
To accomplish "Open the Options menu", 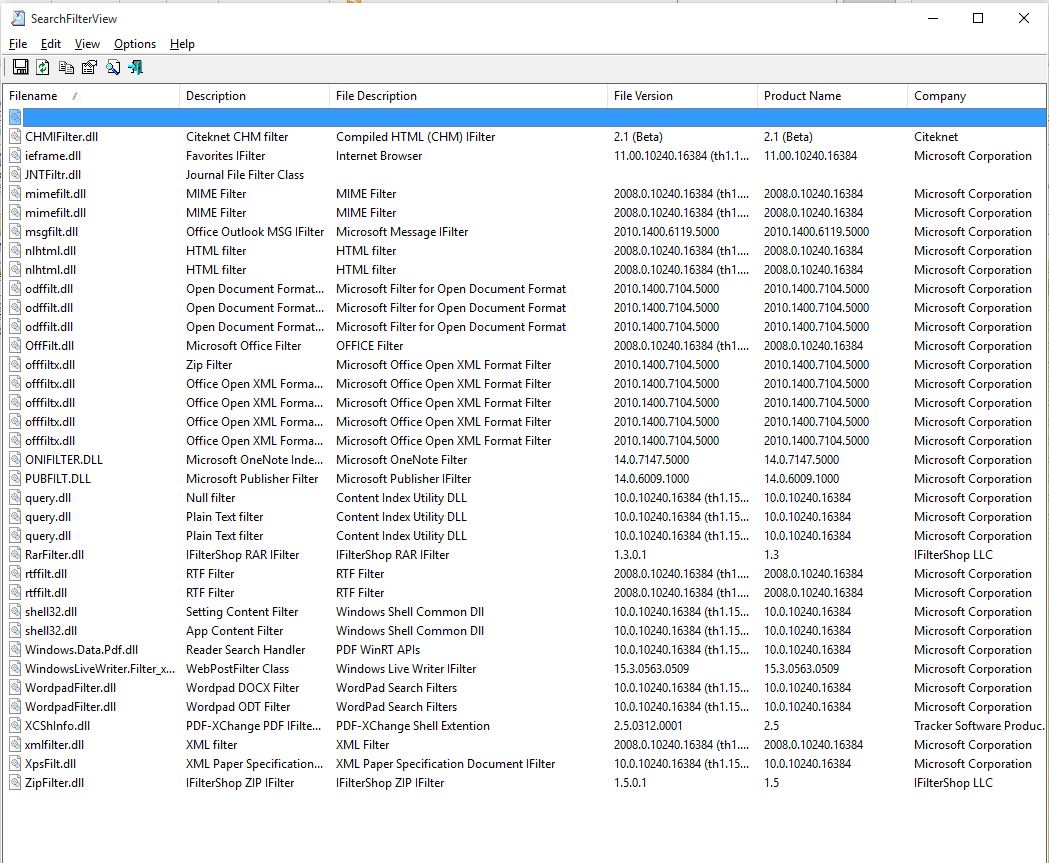I will (x=135, y=44).
